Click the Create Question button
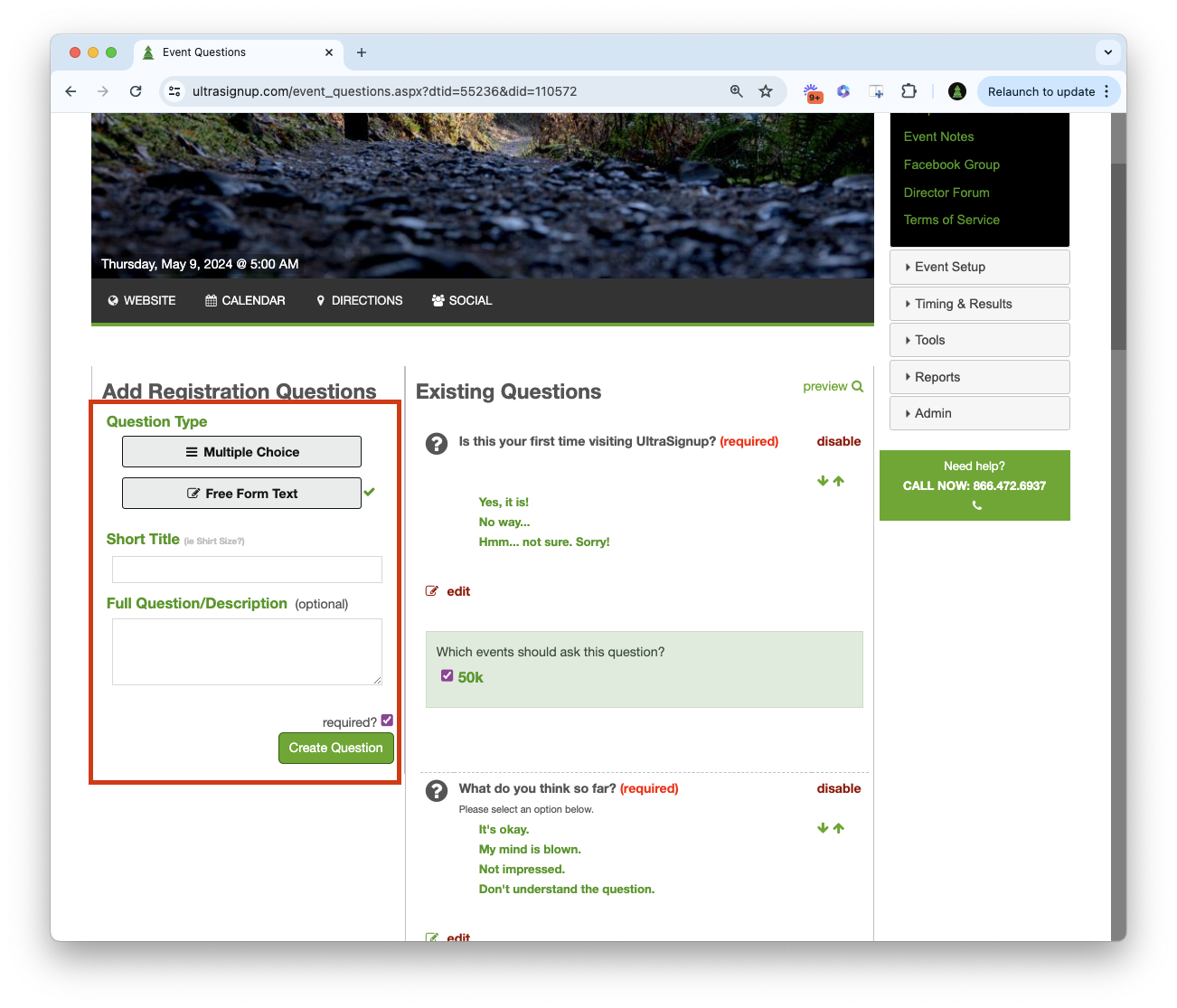1177x1008 pixels. 336,748
